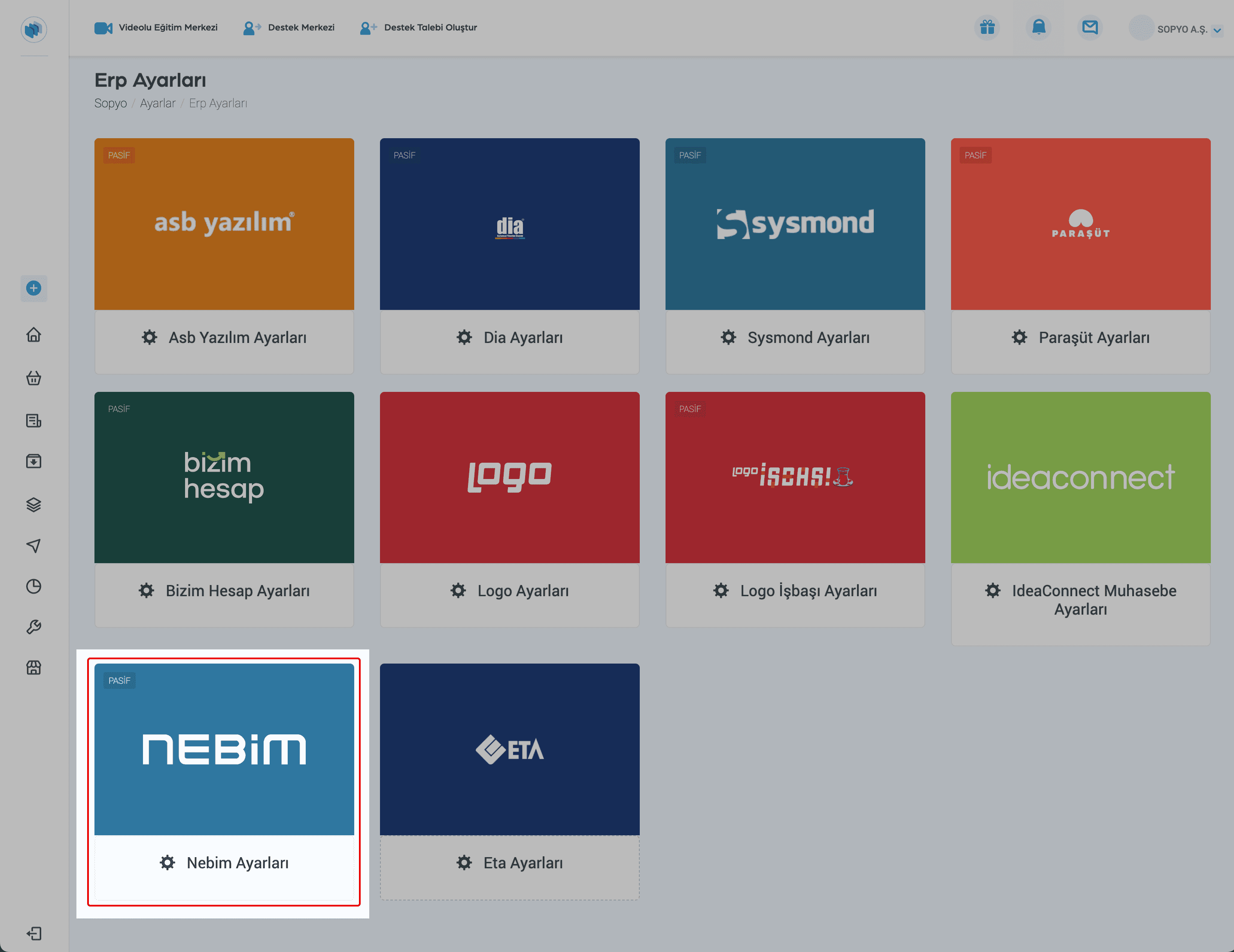The width and height of the screenshot is (1234, 952).
Task: Click Destek Talebi Oluştur link
Action: [x=419, y=27]
